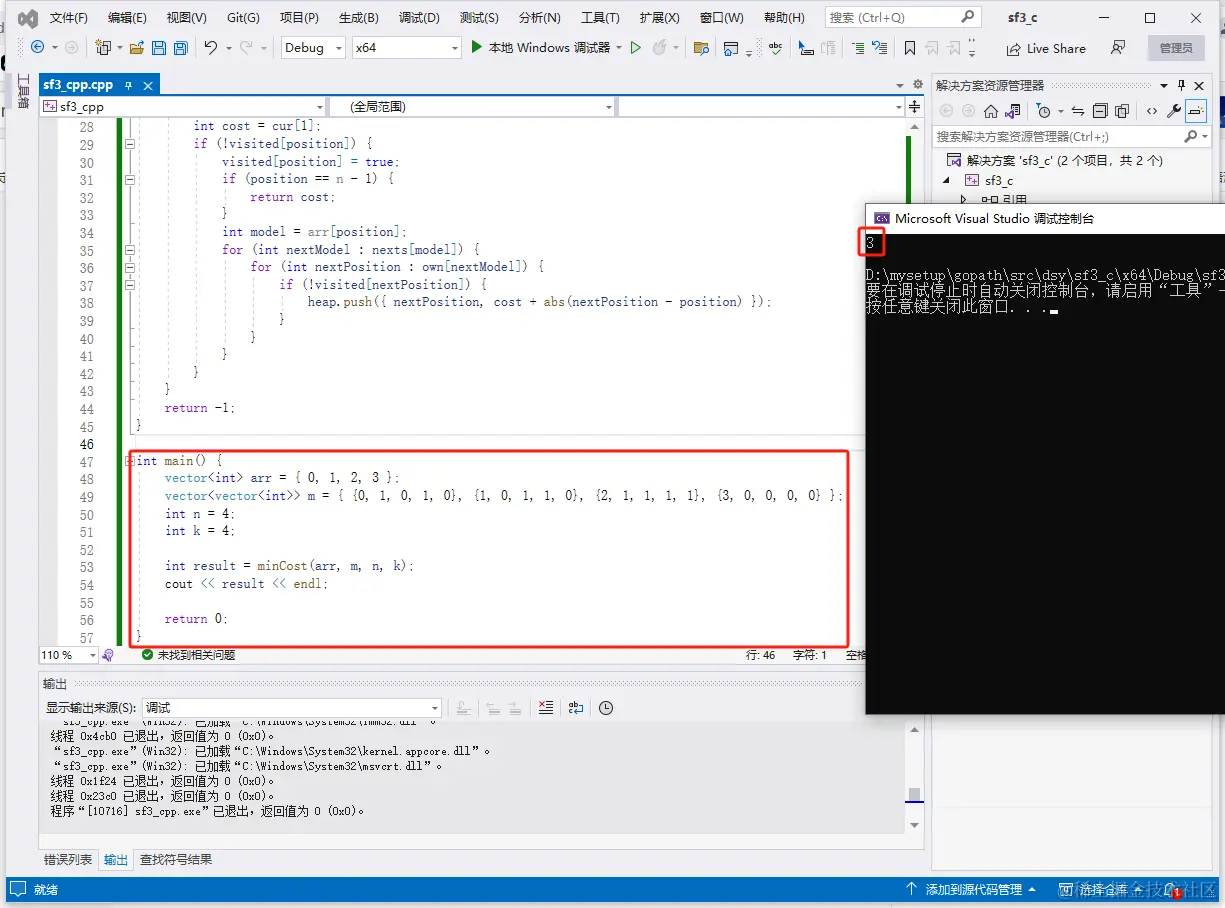Click the Preview Selected Items icon
This screenshot has height=908, width=1225.
[1196, 111]
